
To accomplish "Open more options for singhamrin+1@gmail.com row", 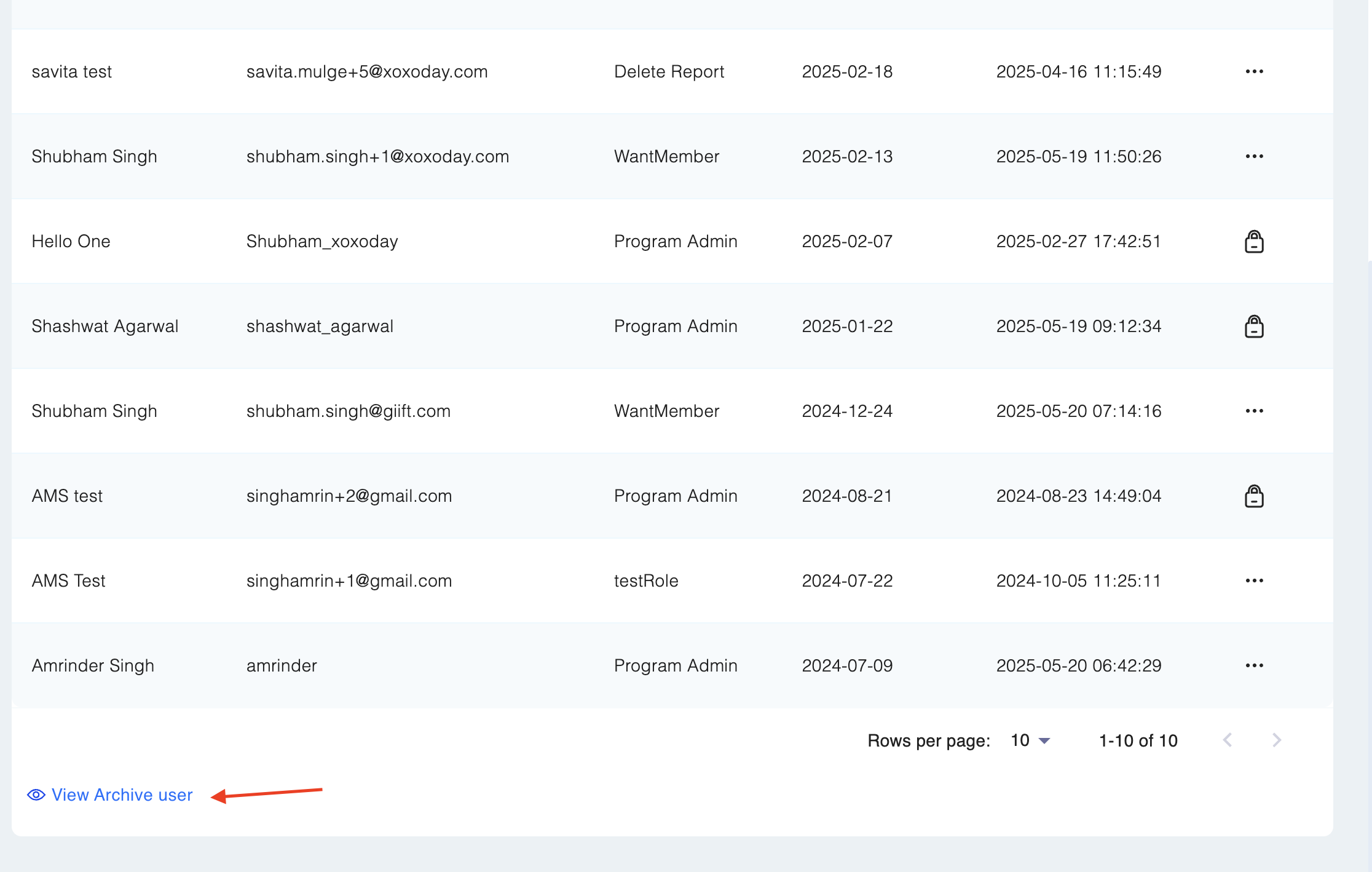I will [1254, 581].
